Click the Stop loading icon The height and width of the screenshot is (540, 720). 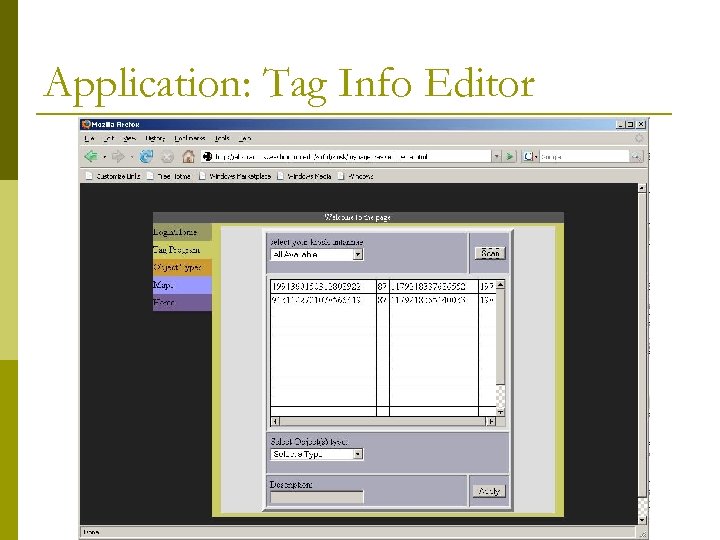(x=168, y=157)
